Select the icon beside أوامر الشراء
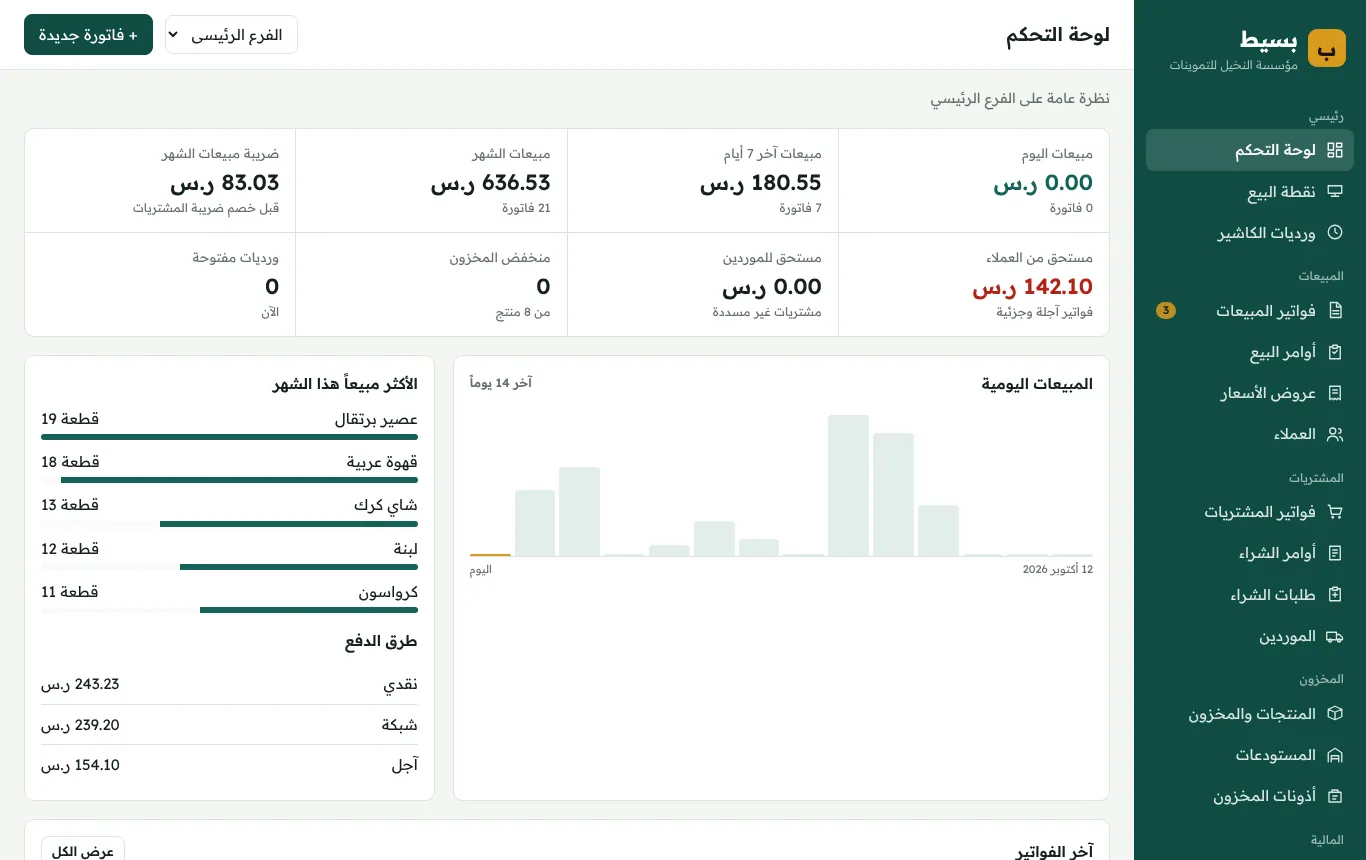Viewport: 1366px width, 860px height. click(x=1334, y=553)
